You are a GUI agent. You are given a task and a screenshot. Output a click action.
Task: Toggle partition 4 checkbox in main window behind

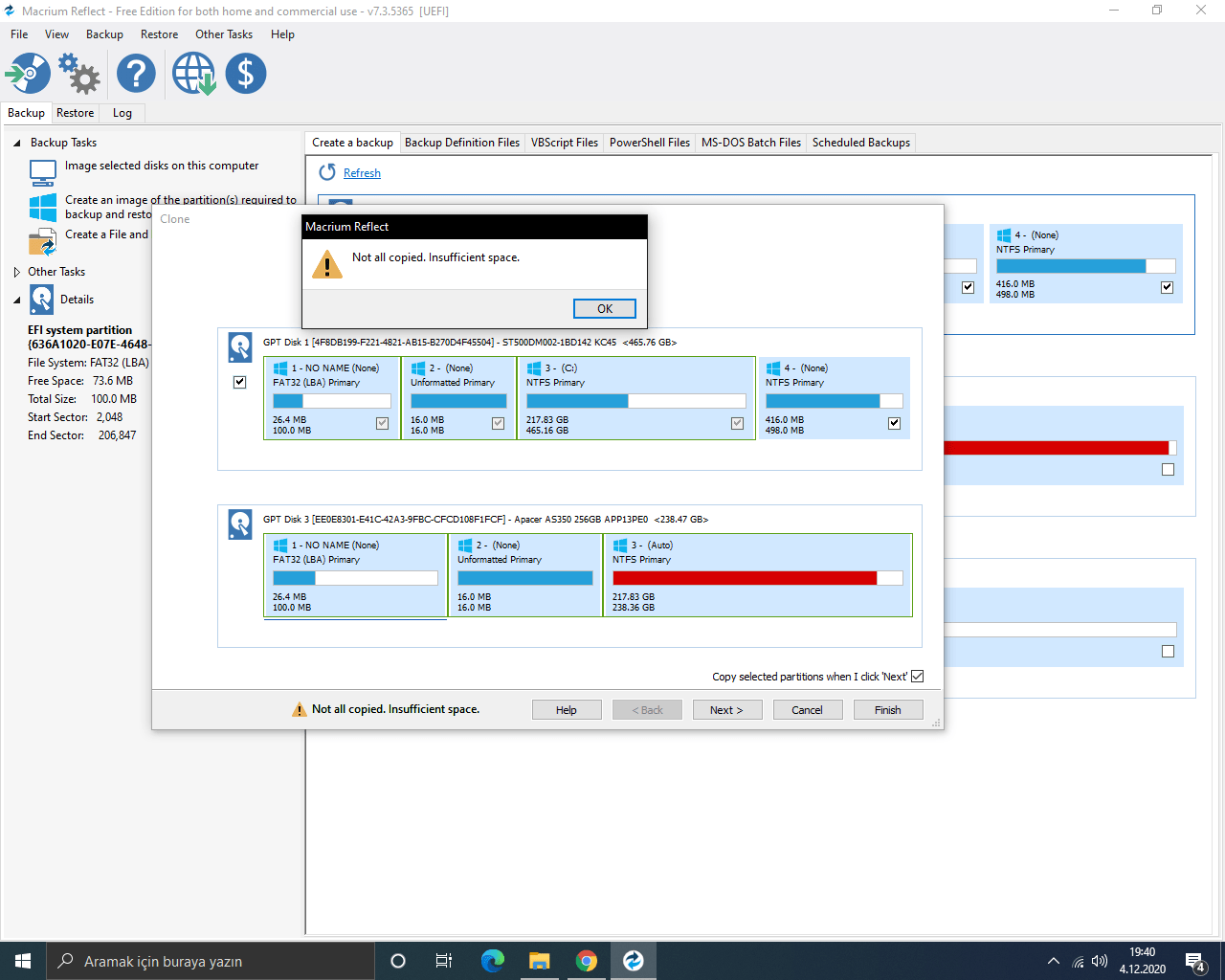[x=1168, y=287]
